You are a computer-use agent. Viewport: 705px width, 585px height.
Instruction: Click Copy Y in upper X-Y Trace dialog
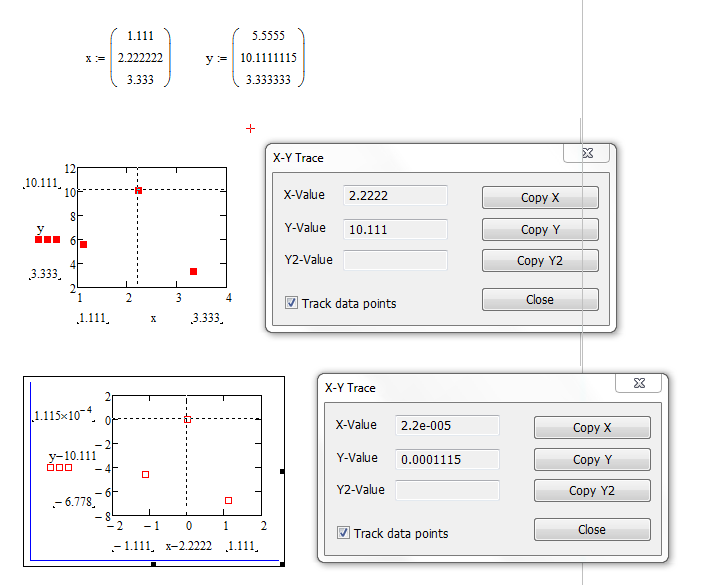coord(540,229)
